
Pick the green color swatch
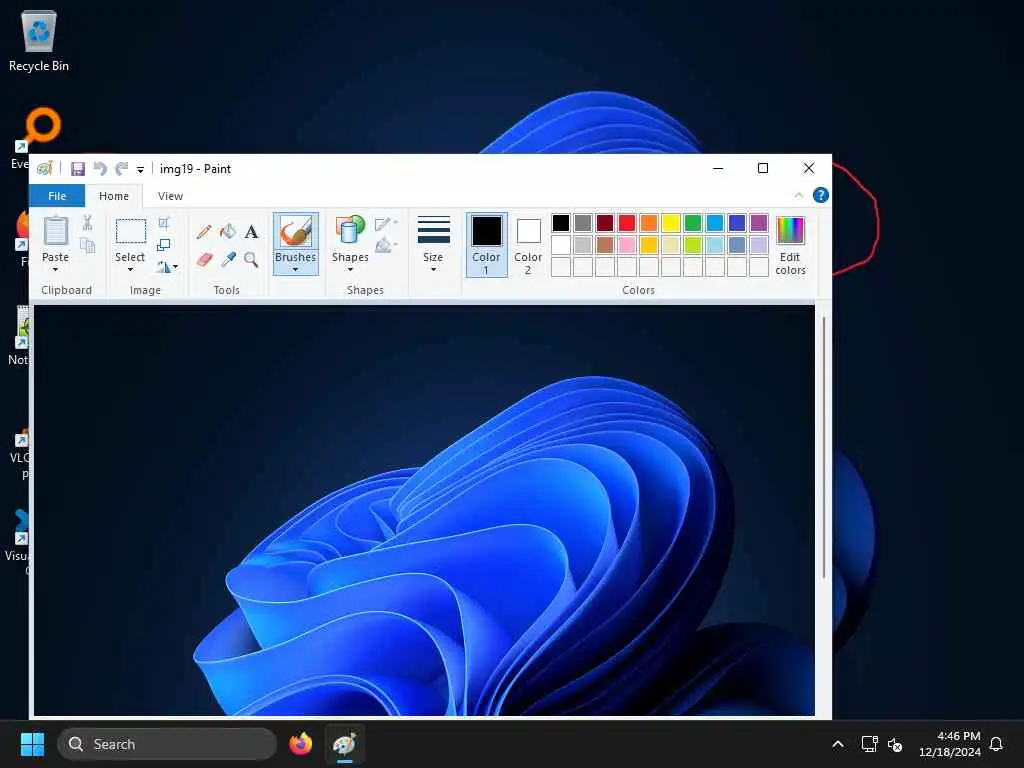click(x=693, y=223)
